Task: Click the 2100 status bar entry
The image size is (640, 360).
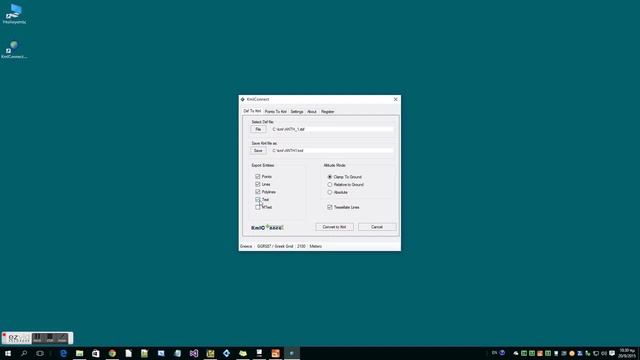Action: pyautogui.click(x=301, y=246)
